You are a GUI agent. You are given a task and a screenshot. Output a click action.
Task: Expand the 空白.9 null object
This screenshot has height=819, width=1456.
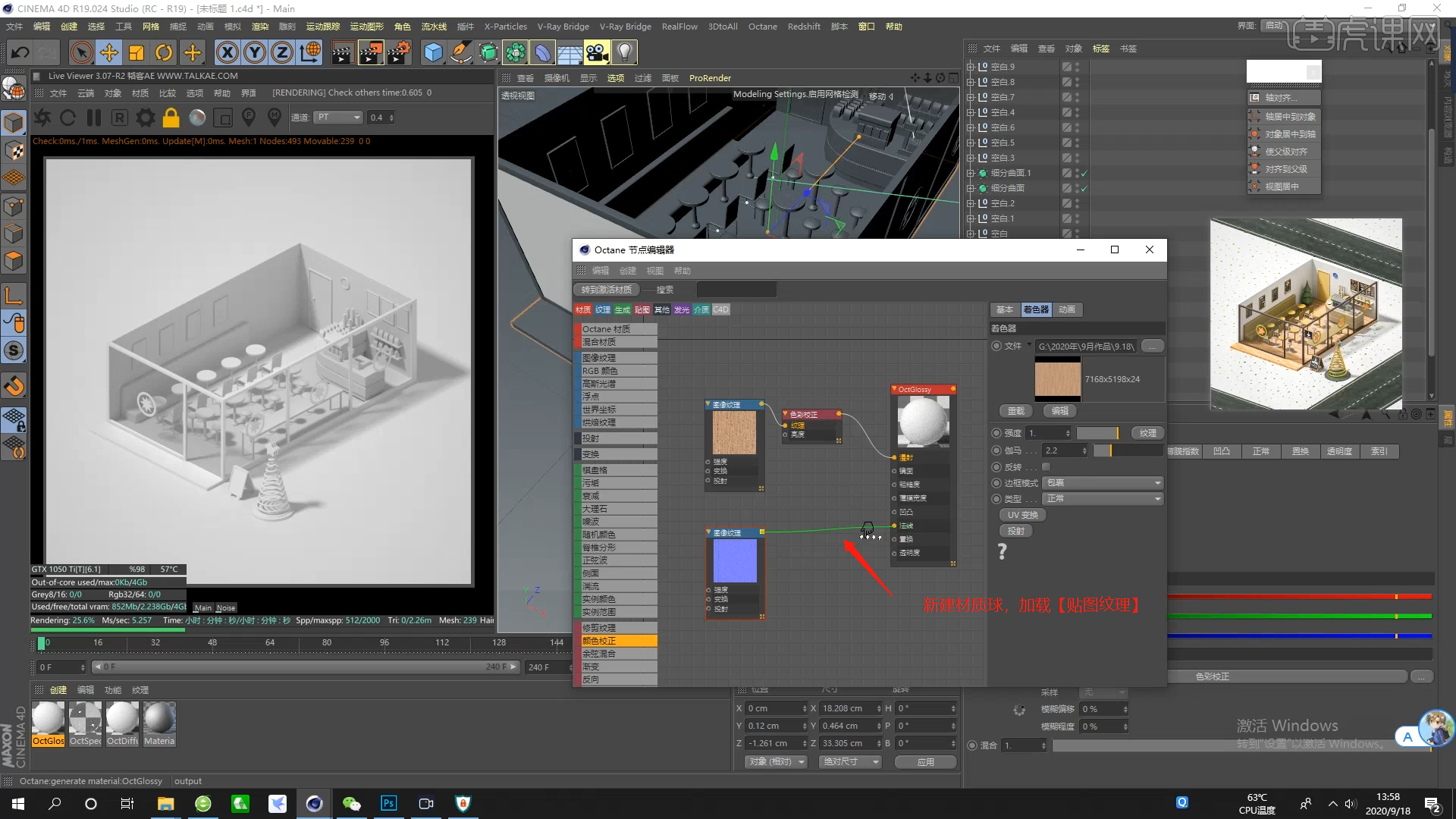[x=970, y=67]
